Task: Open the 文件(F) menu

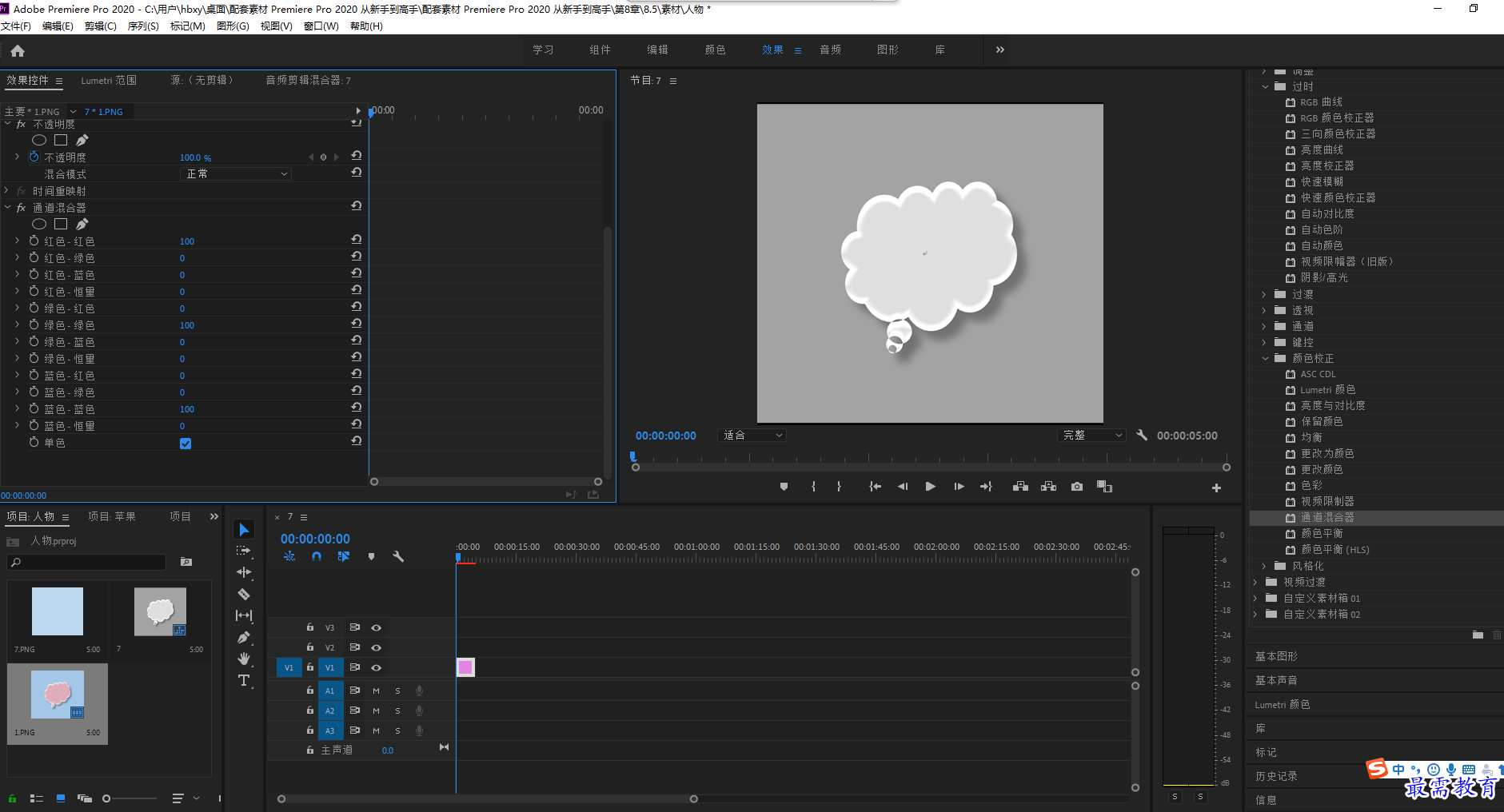Action: pos(16,26)
